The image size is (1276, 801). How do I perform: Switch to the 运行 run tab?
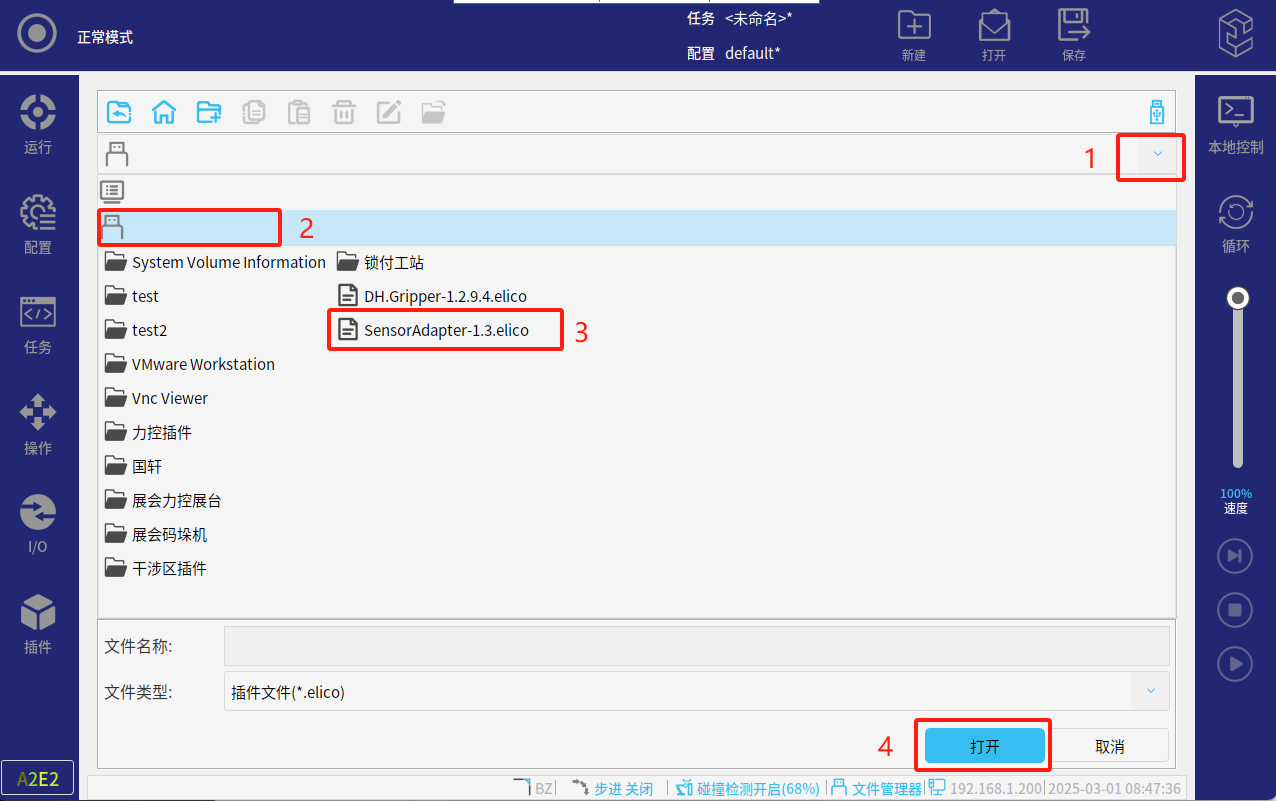click(38, 123)
